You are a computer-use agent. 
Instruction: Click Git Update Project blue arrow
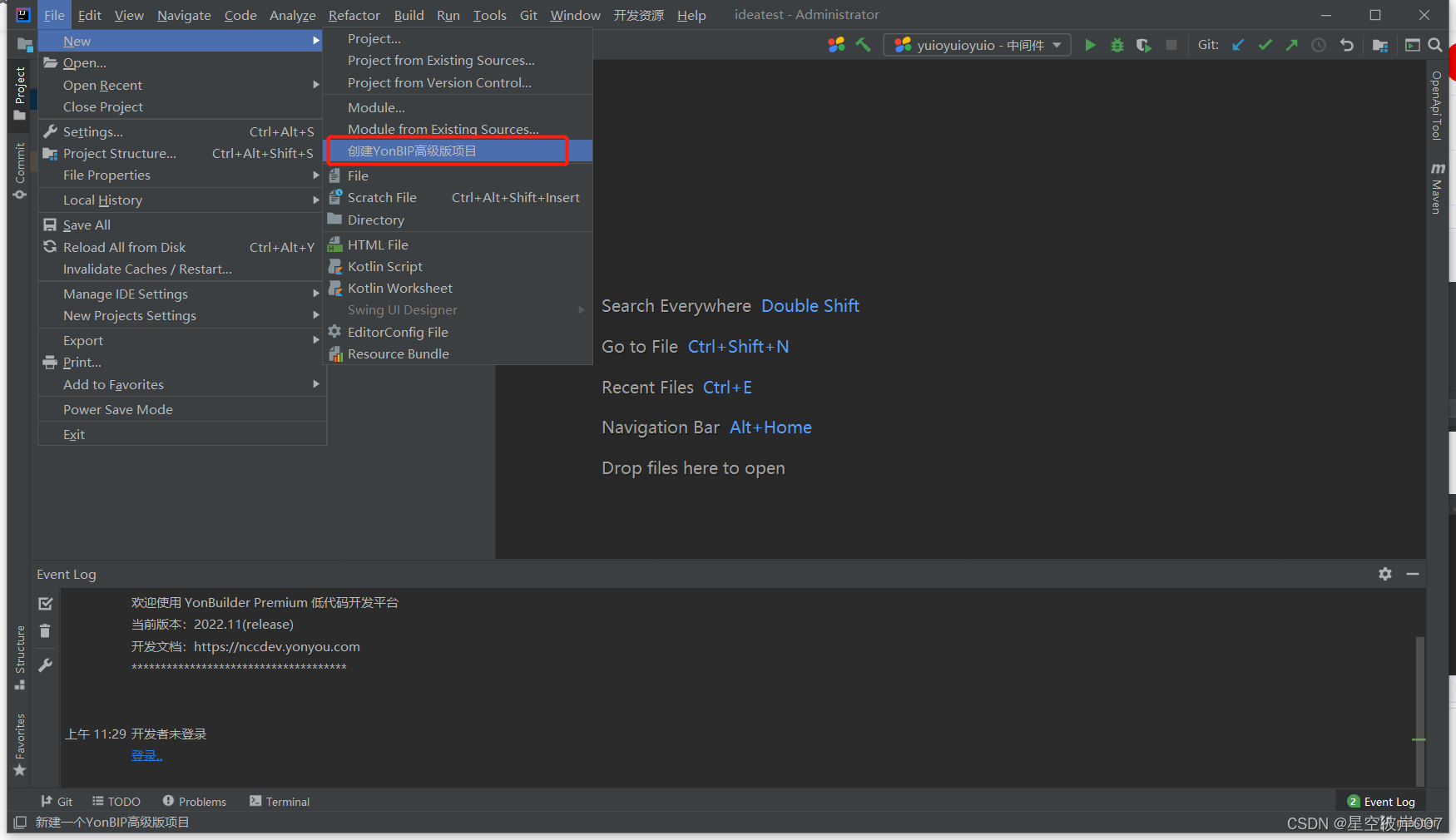[1238, 45]
